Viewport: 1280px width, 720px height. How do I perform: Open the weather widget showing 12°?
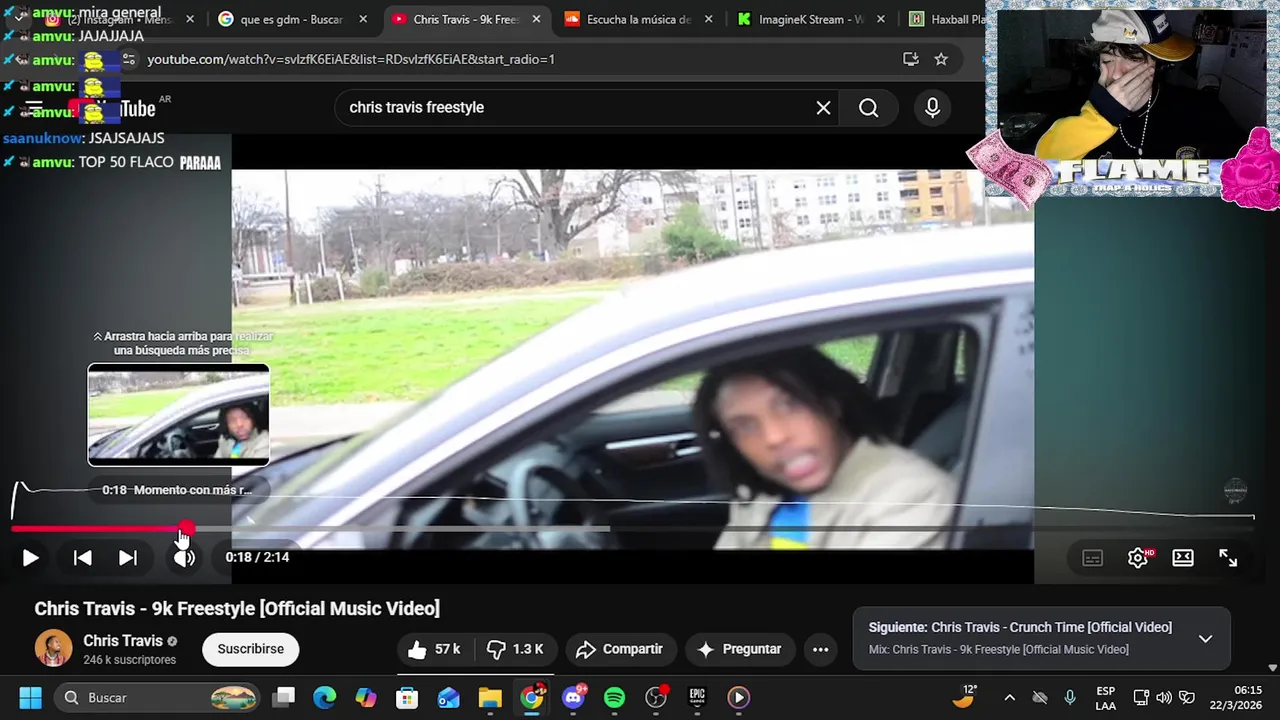click(965, 697)
